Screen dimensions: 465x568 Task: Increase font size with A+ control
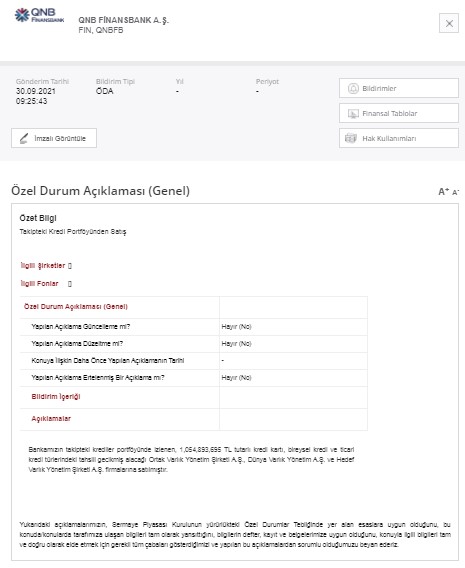tap(444, 191)
